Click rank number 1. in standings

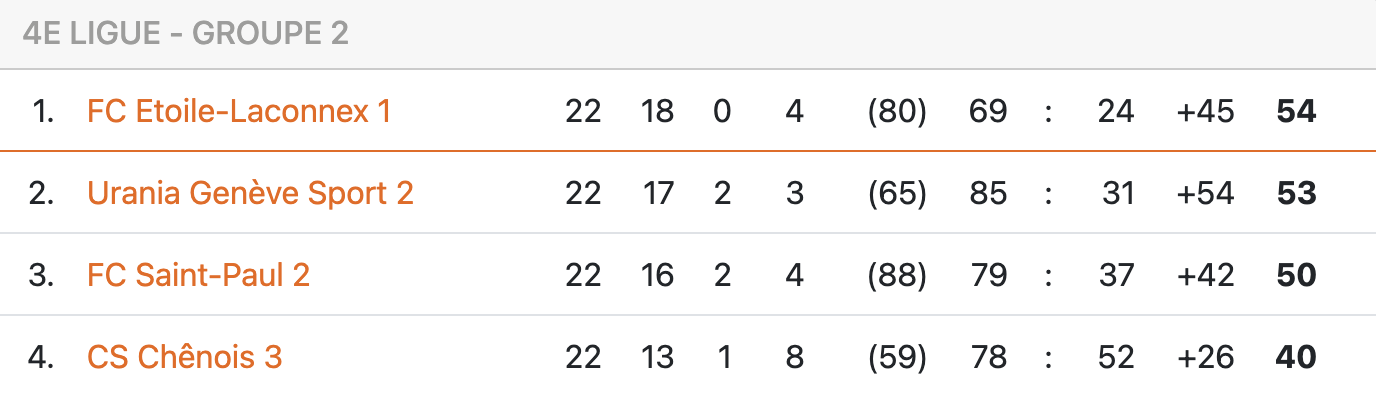[x=43, y=111]
